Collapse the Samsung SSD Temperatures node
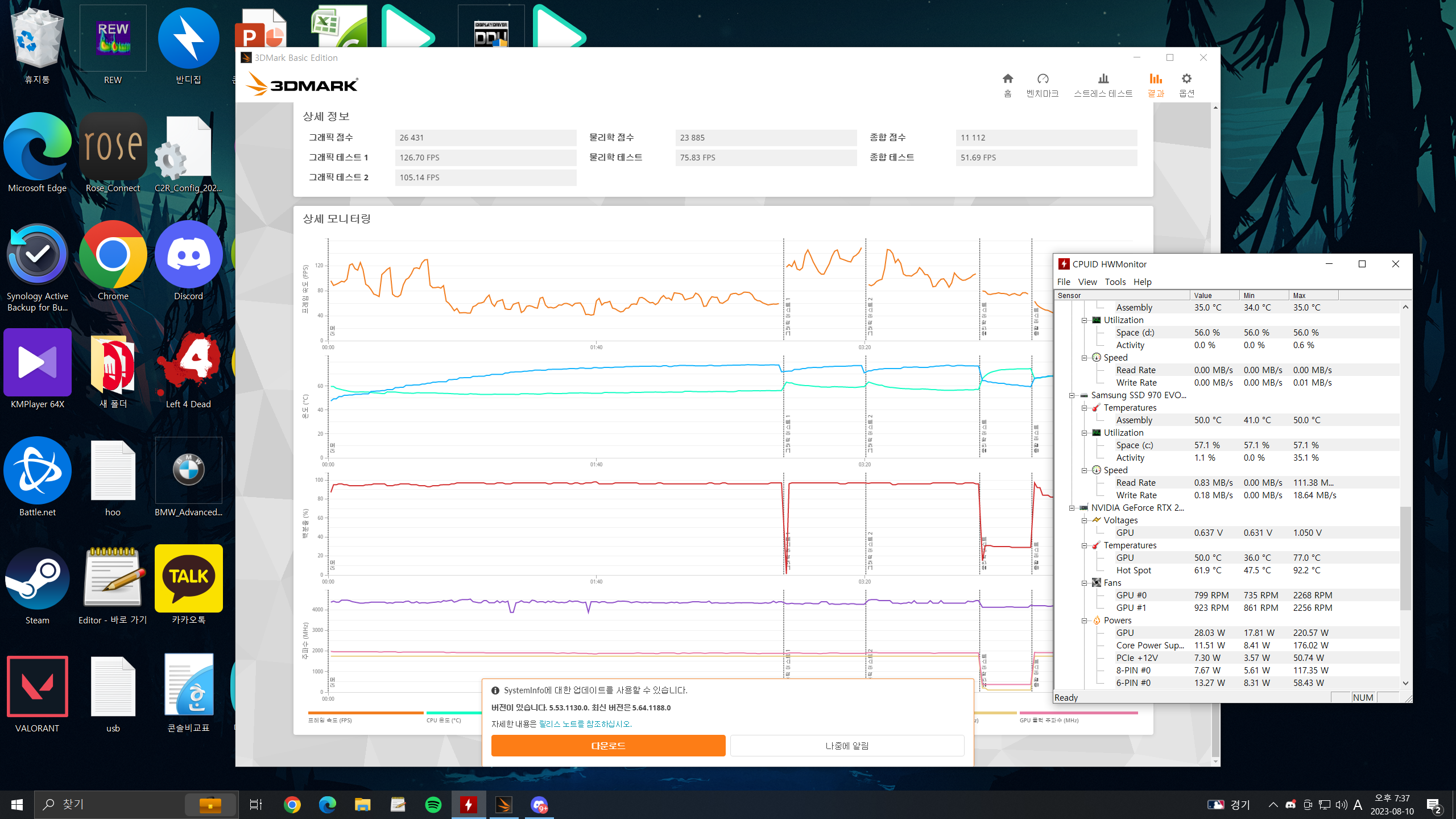 pos(1084,408)
